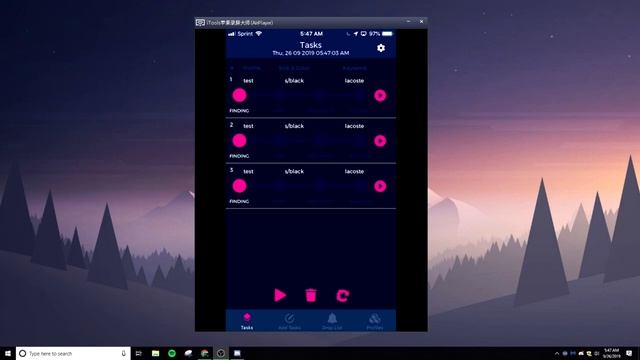This screenshot has width=640, height=360.
Task: Click 'test' profile text in task 1
Action: (248, 81)
